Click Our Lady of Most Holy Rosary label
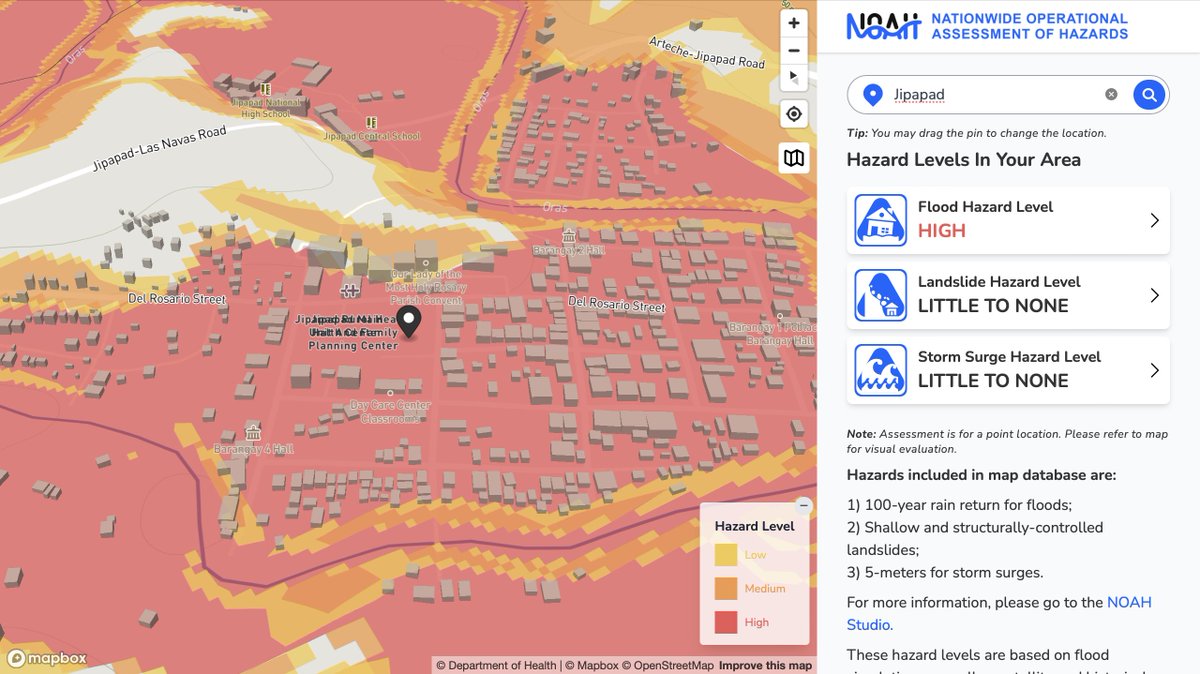The height and width of the screenshot is (674, 1200). (x=426, y=287)
